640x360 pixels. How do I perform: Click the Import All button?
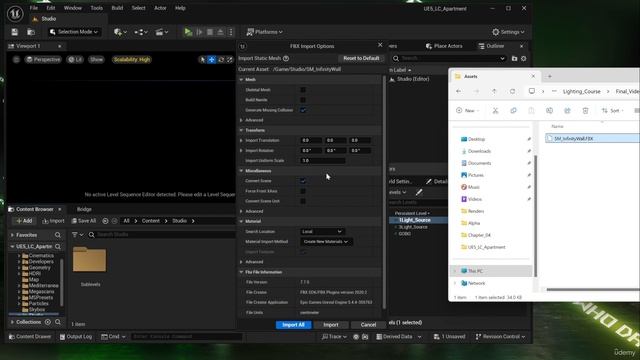(293, 325)
